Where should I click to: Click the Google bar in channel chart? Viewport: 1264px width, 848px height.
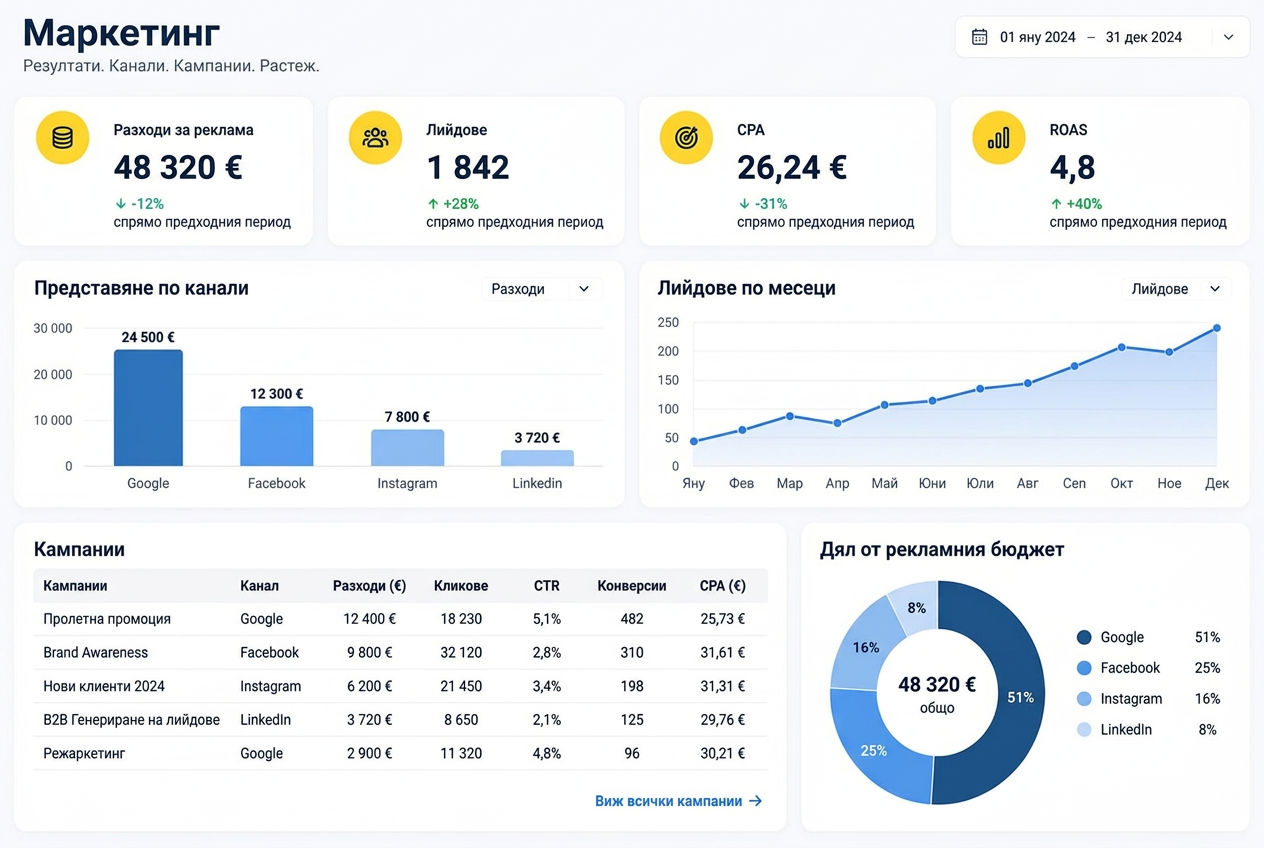tap(148, 408)
